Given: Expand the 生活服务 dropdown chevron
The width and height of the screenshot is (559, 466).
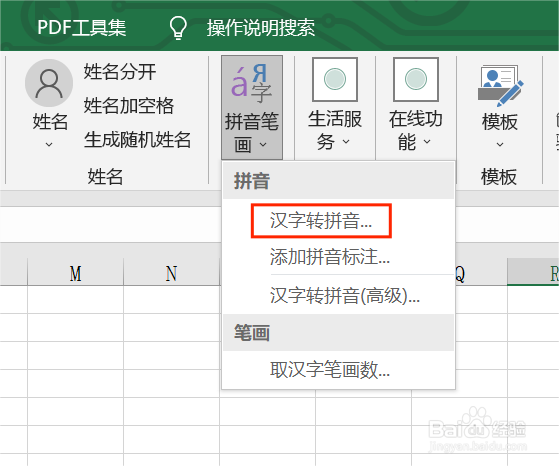Looking at the screenshot, I should pyautogui.click(x=346, y=142).
